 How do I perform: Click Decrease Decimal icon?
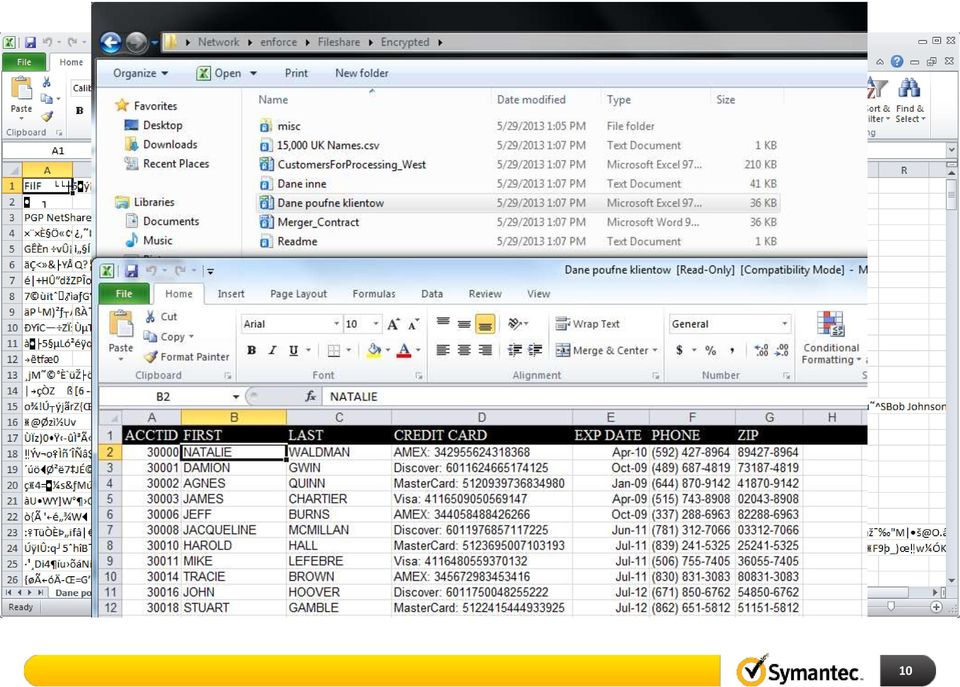(782, 350)
